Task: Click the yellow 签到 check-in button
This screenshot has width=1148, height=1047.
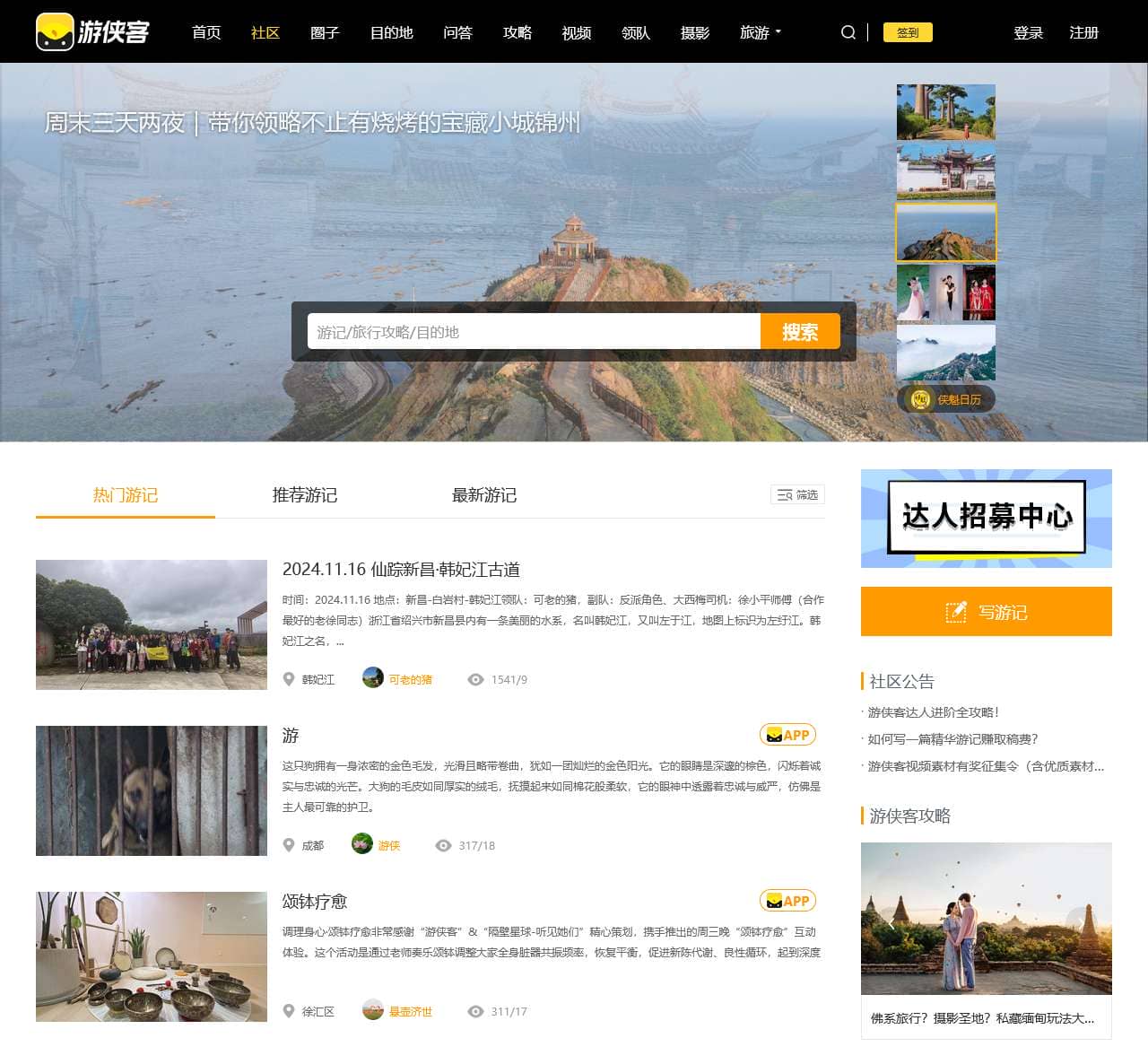Action: pos(908,32)
